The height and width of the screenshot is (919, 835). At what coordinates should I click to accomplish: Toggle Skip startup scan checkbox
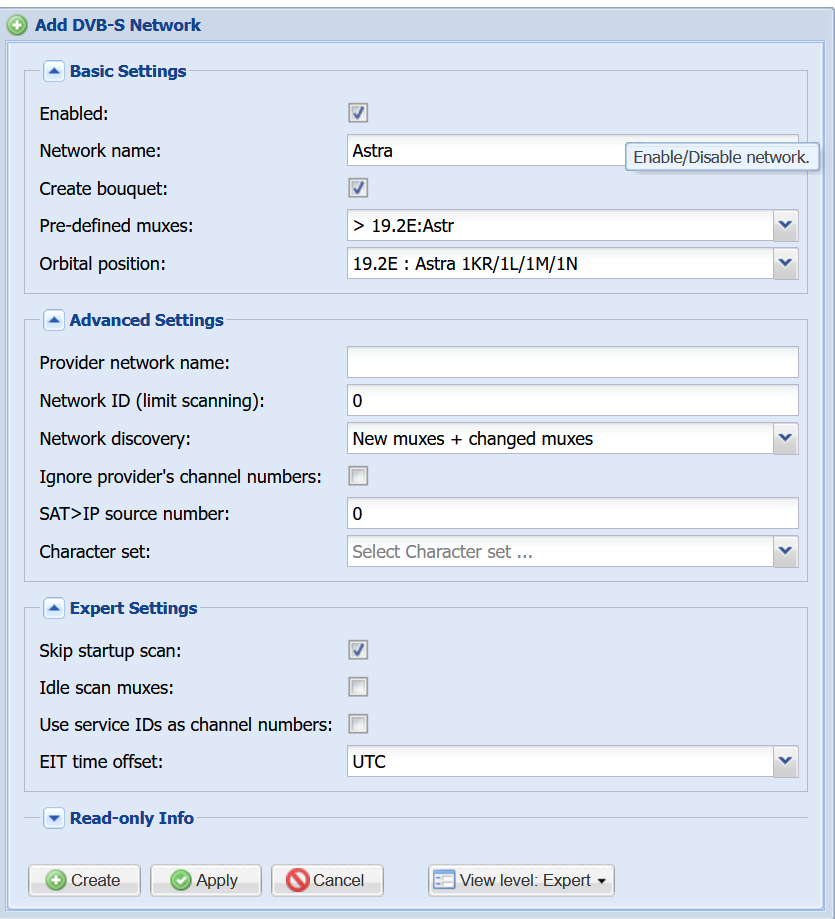click(358, 650)
